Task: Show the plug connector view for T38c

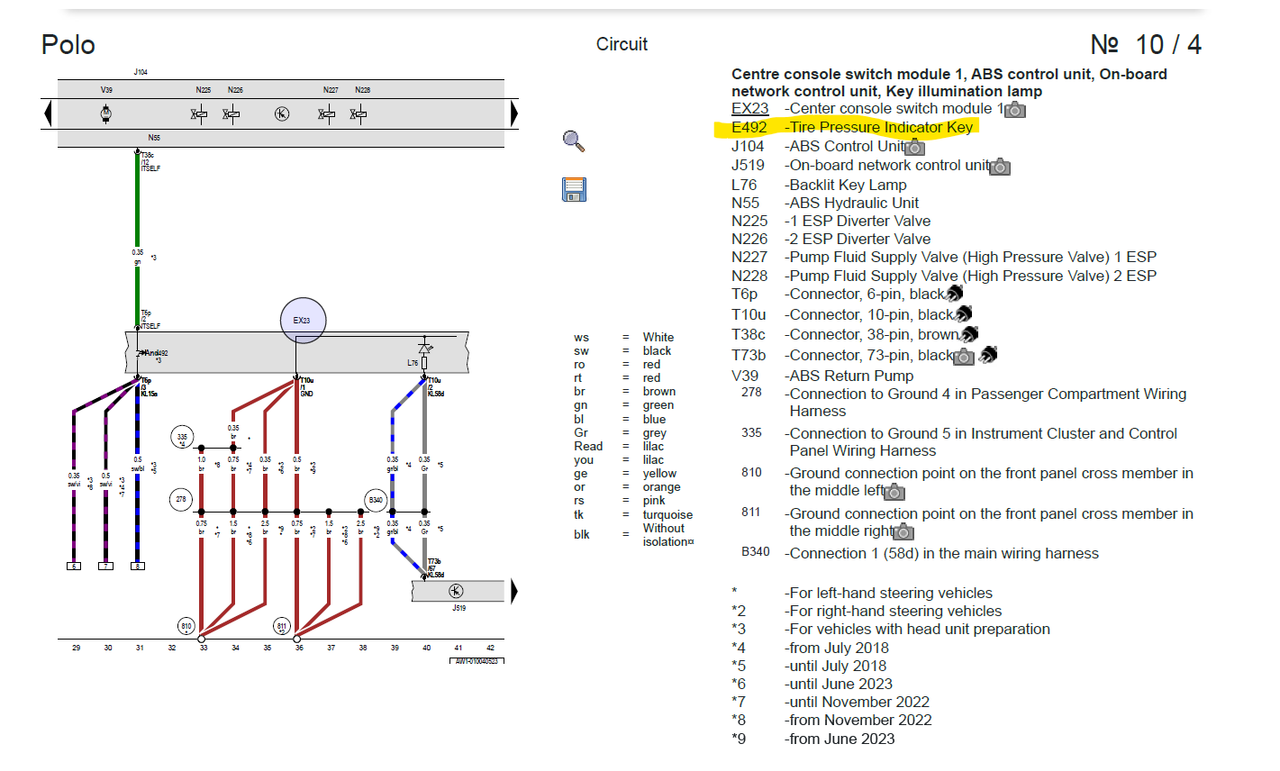Action: pos(968,334)
